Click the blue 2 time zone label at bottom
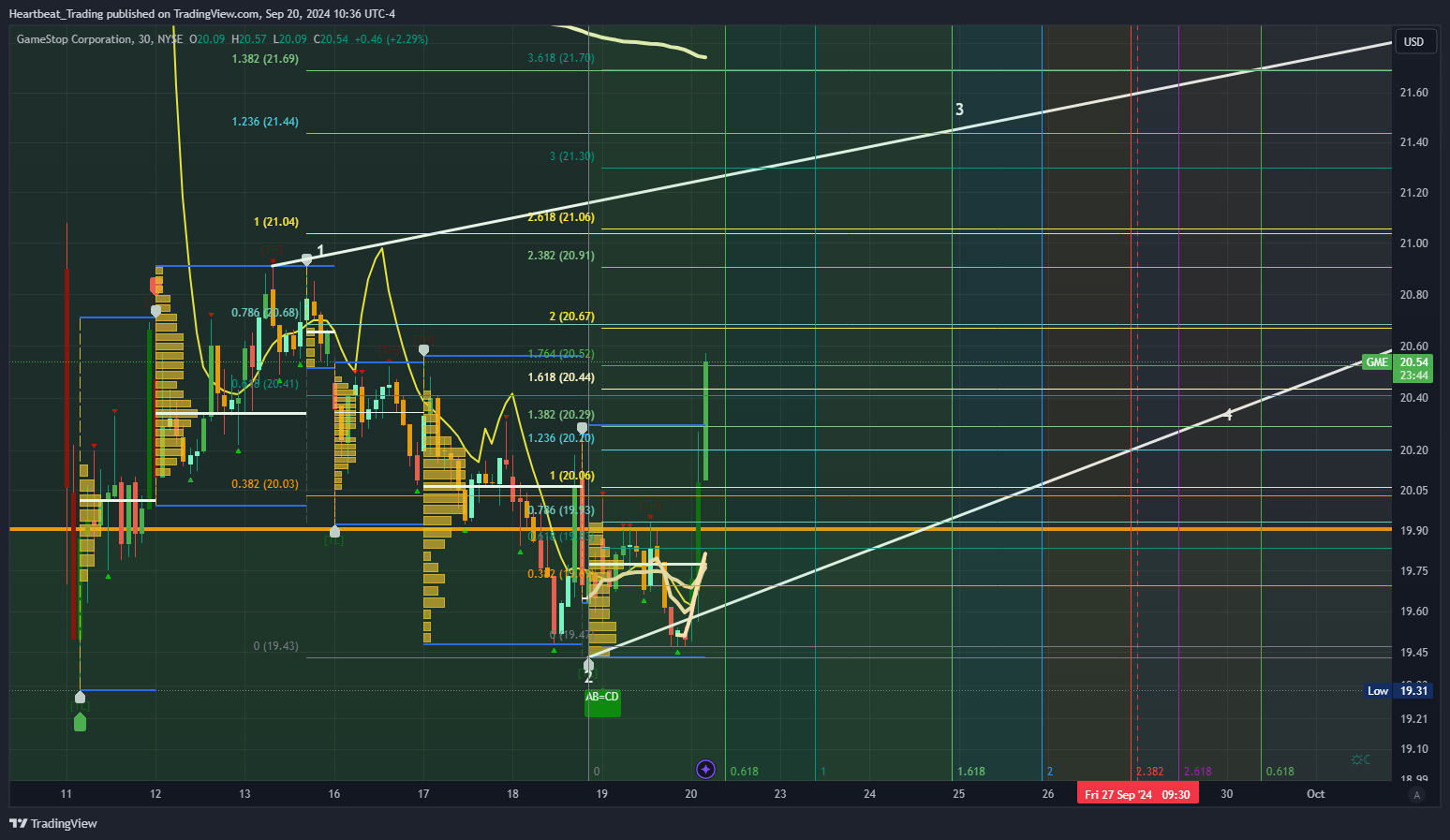The image size is (1450, 840). pos(1050,772)
